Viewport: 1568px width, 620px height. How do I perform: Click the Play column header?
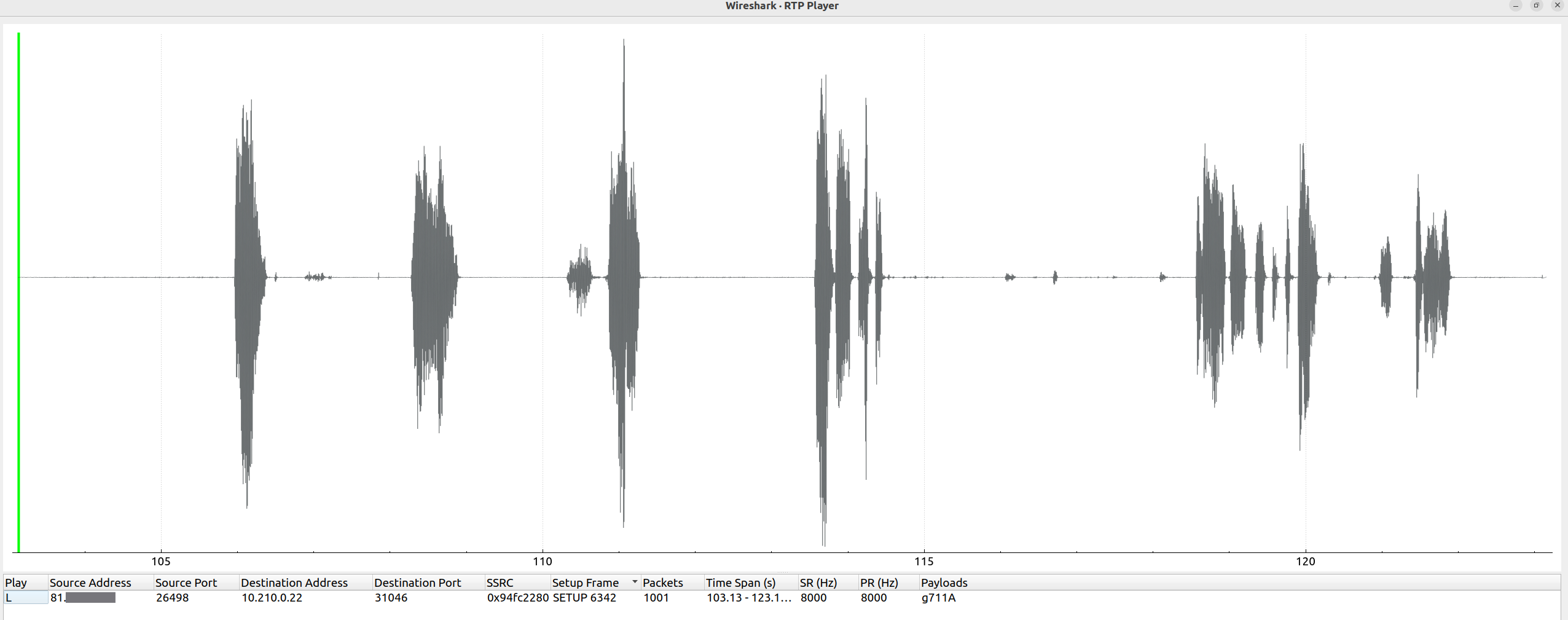(x=16, y=583)
